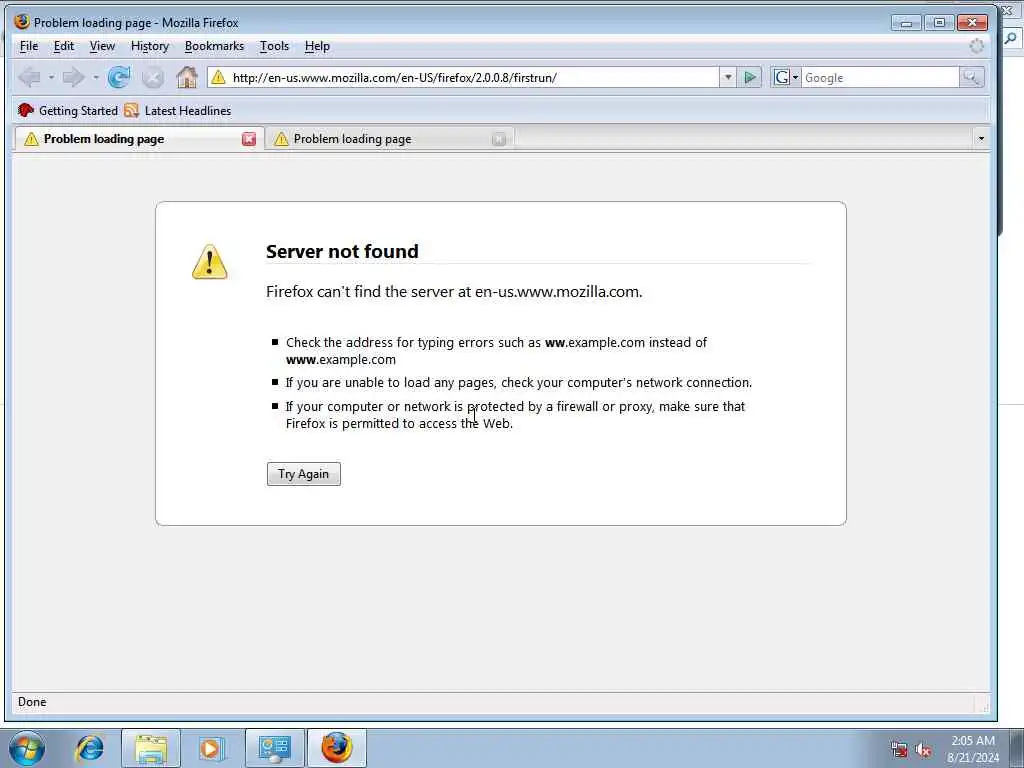Minimize the Firefox window
The height and width of the screenshot is (768, 1024).
(906, 23)
